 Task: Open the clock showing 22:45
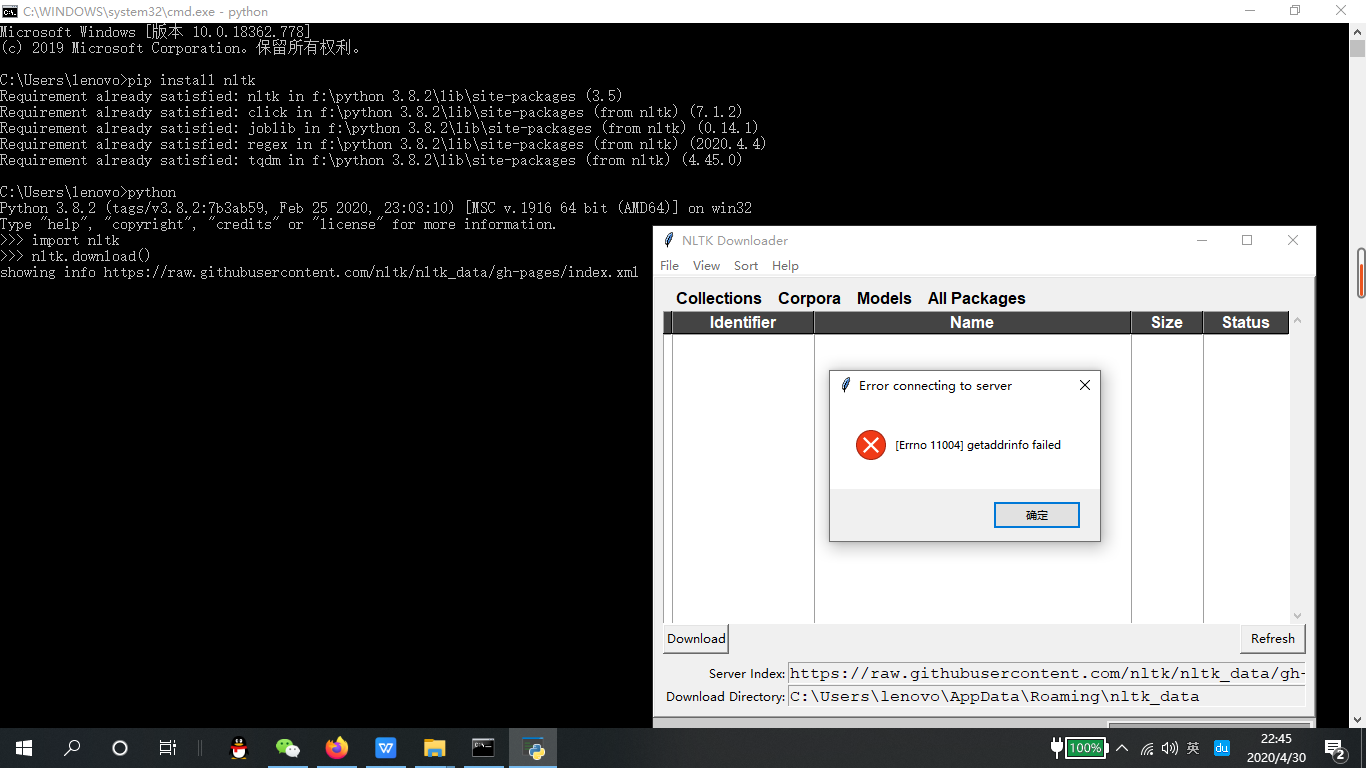point(1276,739)
